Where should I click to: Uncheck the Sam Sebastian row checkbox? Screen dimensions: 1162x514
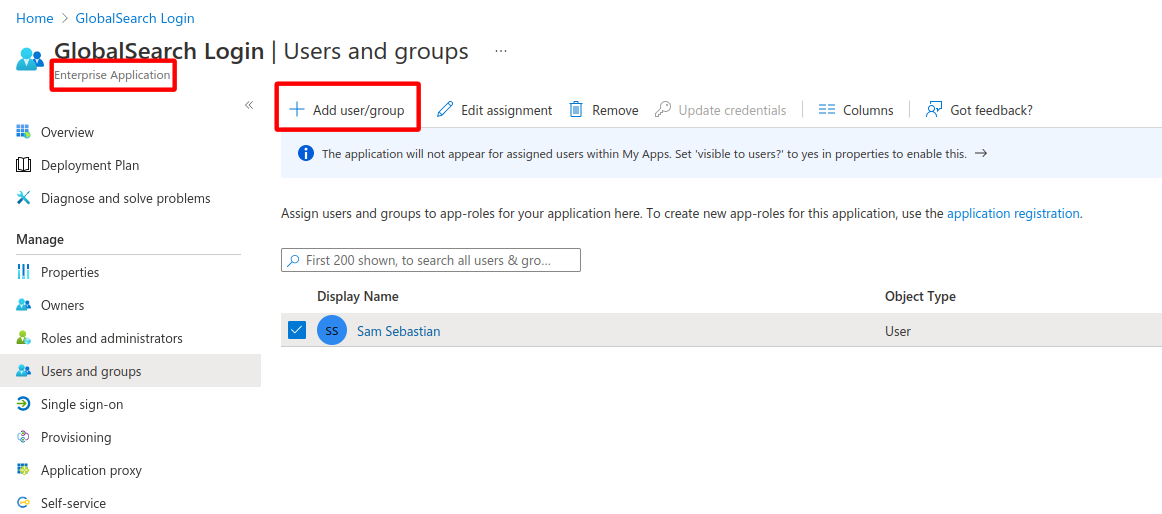click(296, 330)
